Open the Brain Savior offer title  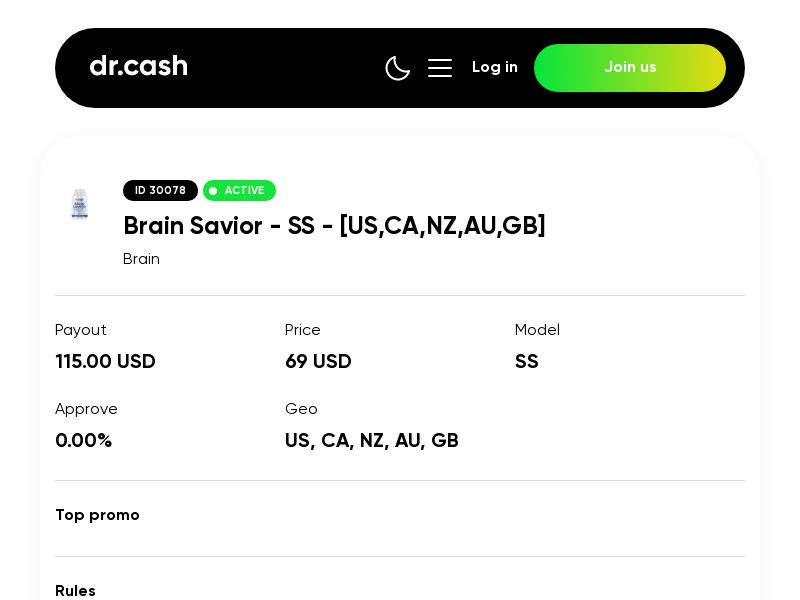pos(334,226)
